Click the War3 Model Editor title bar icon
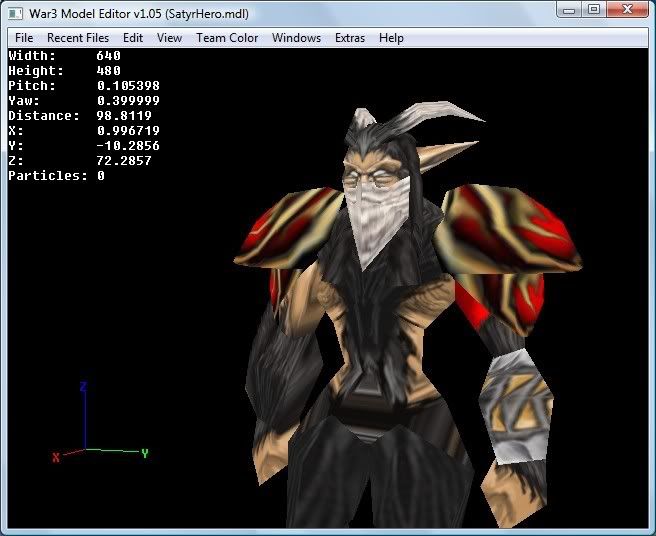Image resolution: width=656 pixels, height=536 pixels. click(16, 14)
